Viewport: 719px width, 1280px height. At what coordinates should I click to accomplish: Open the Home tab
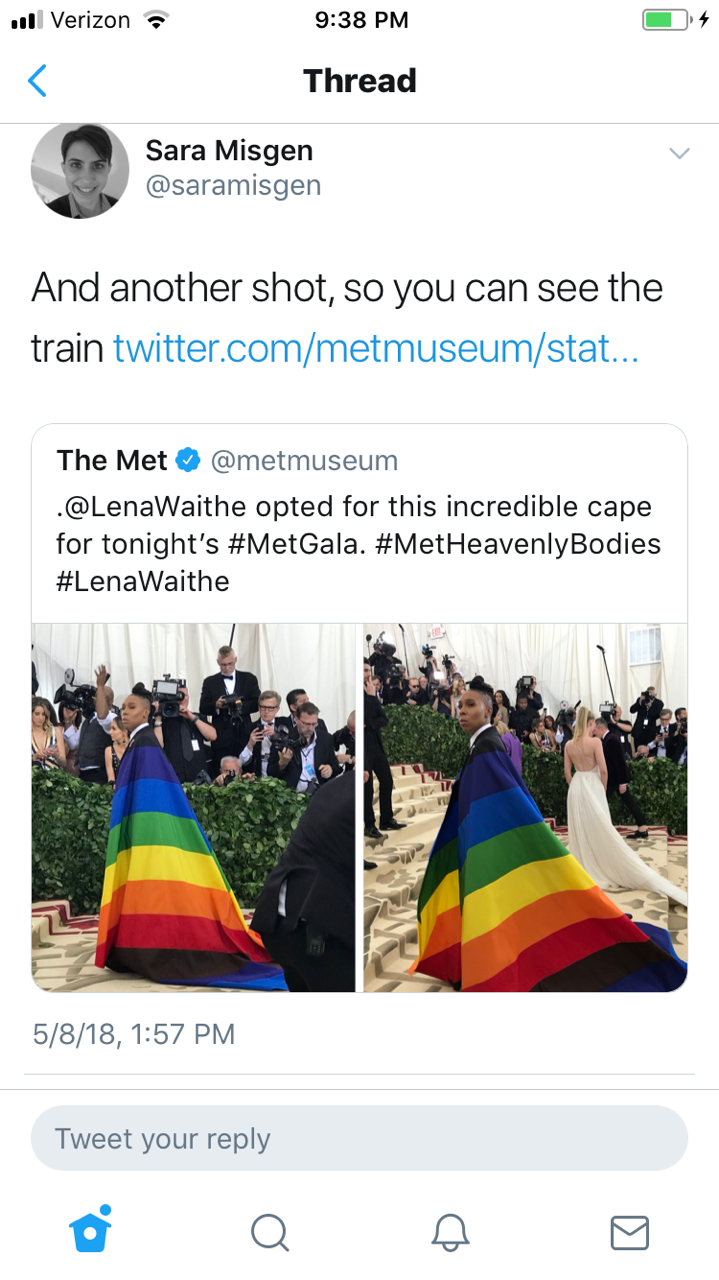(90, 1230)
